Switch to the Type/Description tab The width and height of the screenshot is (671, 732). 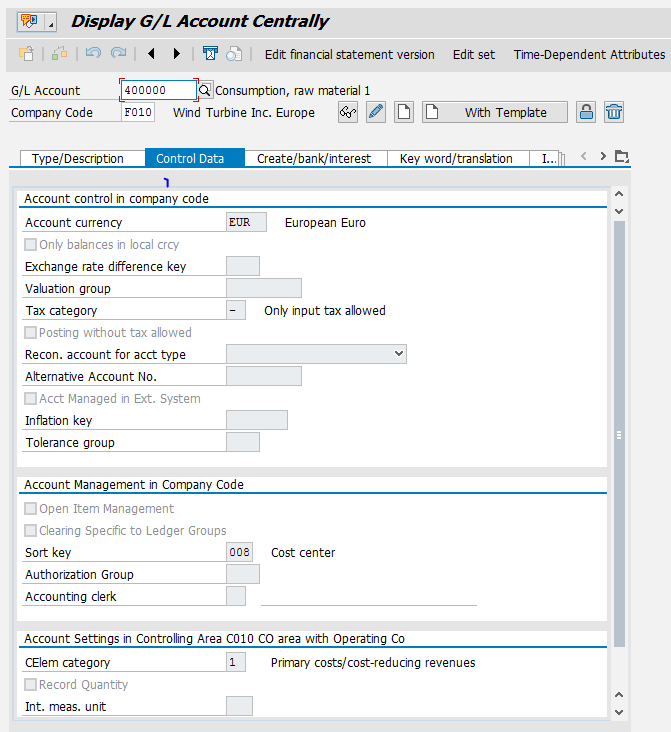(78, 158)
